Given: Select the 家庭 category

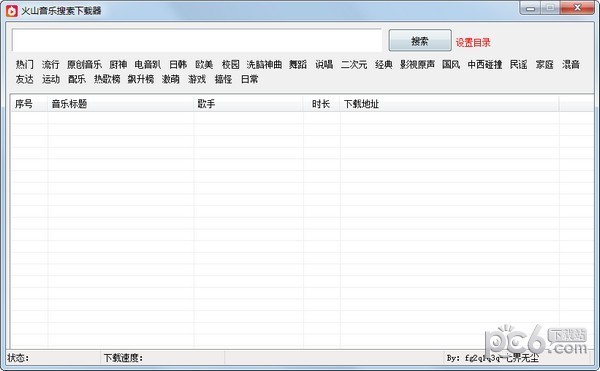Looking at the screenshot, I should pos(545,64).
